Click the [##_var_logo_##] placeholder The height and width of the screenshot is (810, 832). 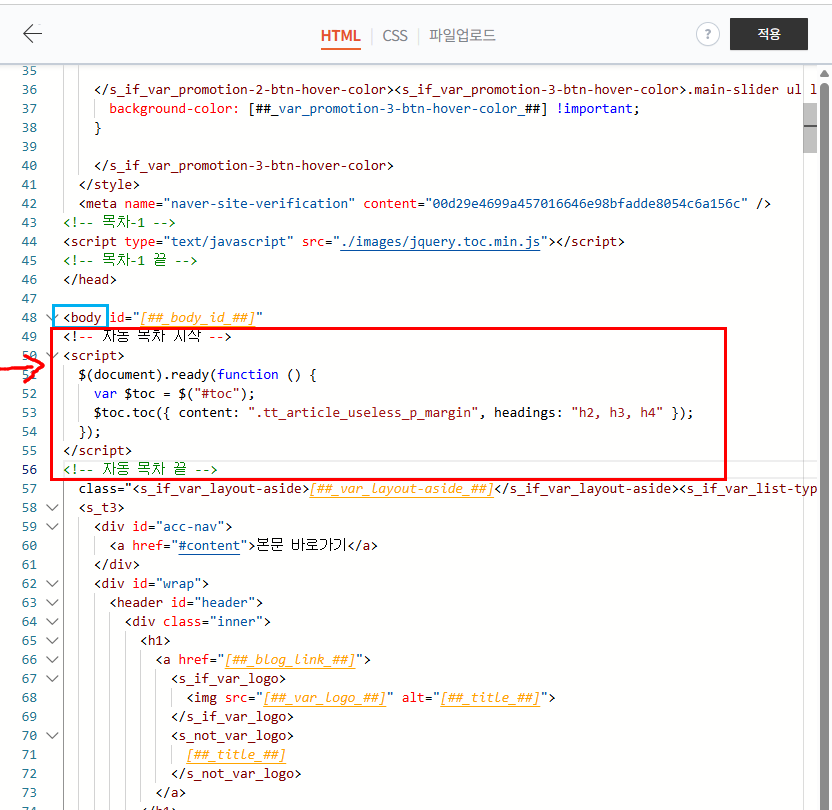(324, 698)
